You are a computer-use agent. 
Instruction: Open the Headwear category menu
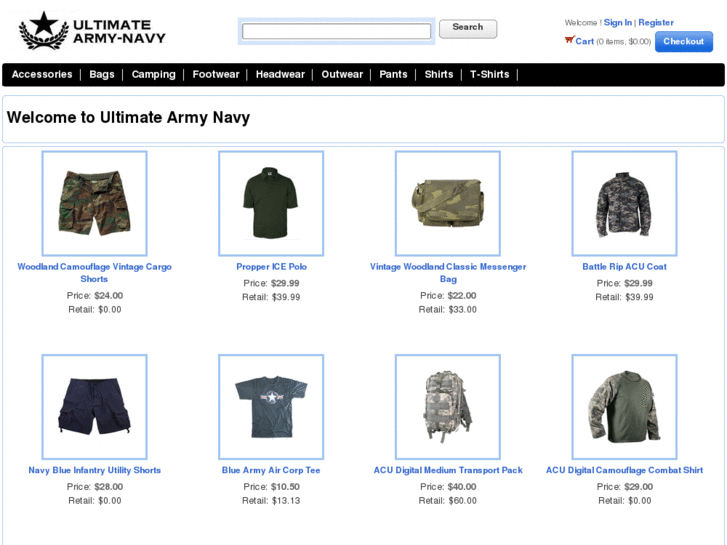tap(280, 74)
